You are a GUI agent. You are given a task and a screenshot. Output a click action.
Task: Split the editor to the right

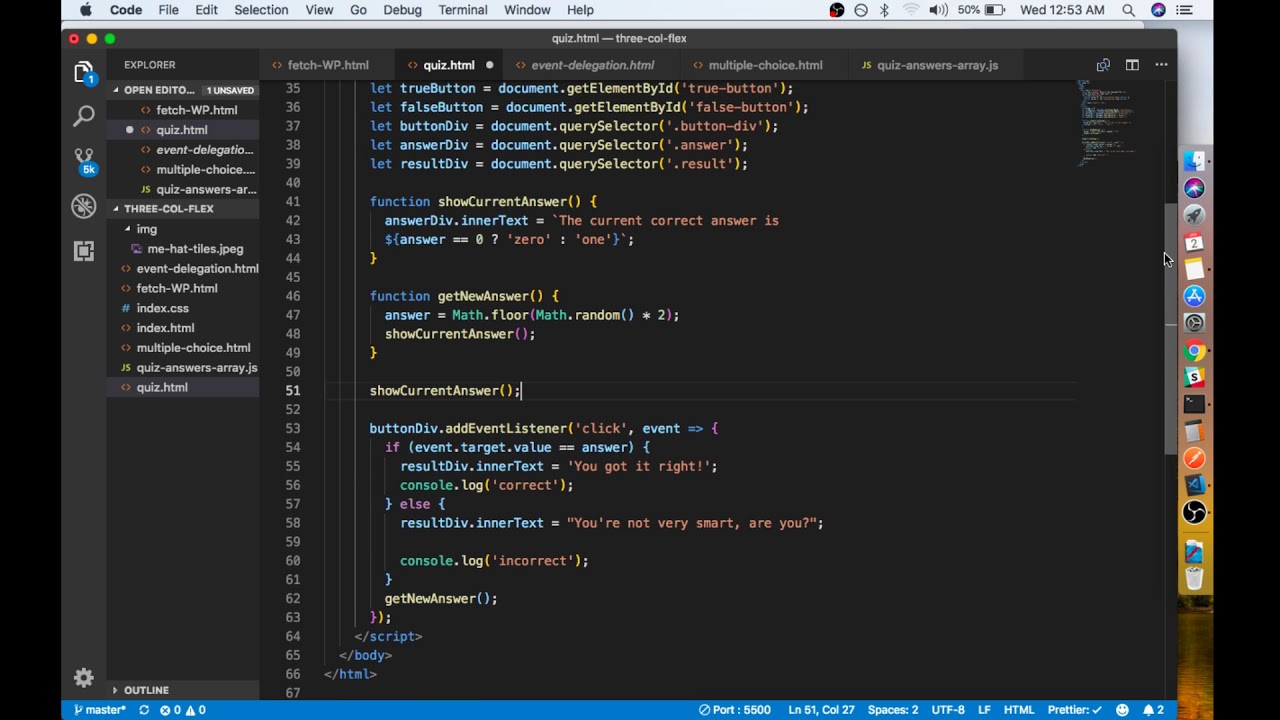(x=1132, y=65)
